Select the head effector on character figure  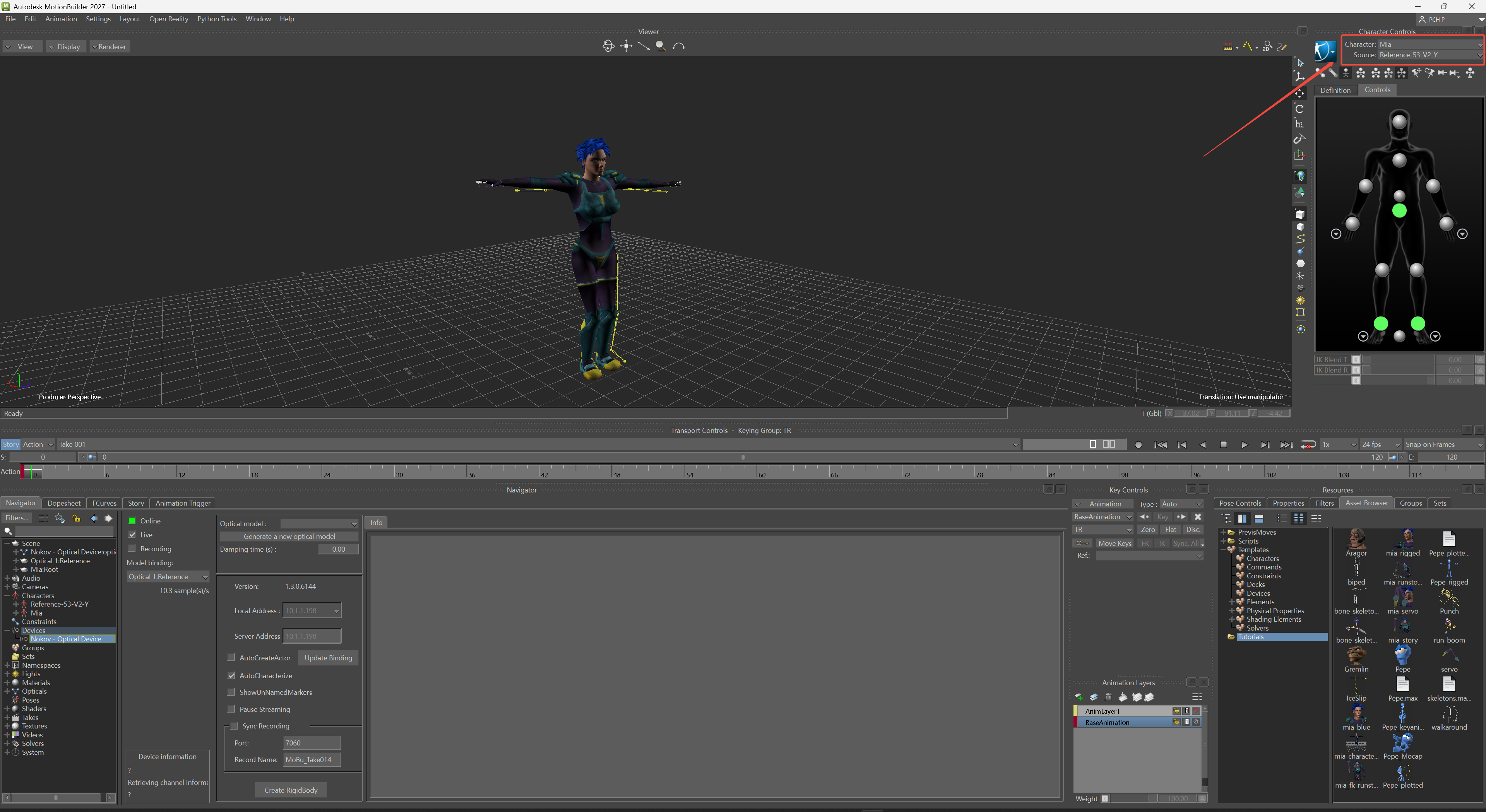[x=1399, y=122]
